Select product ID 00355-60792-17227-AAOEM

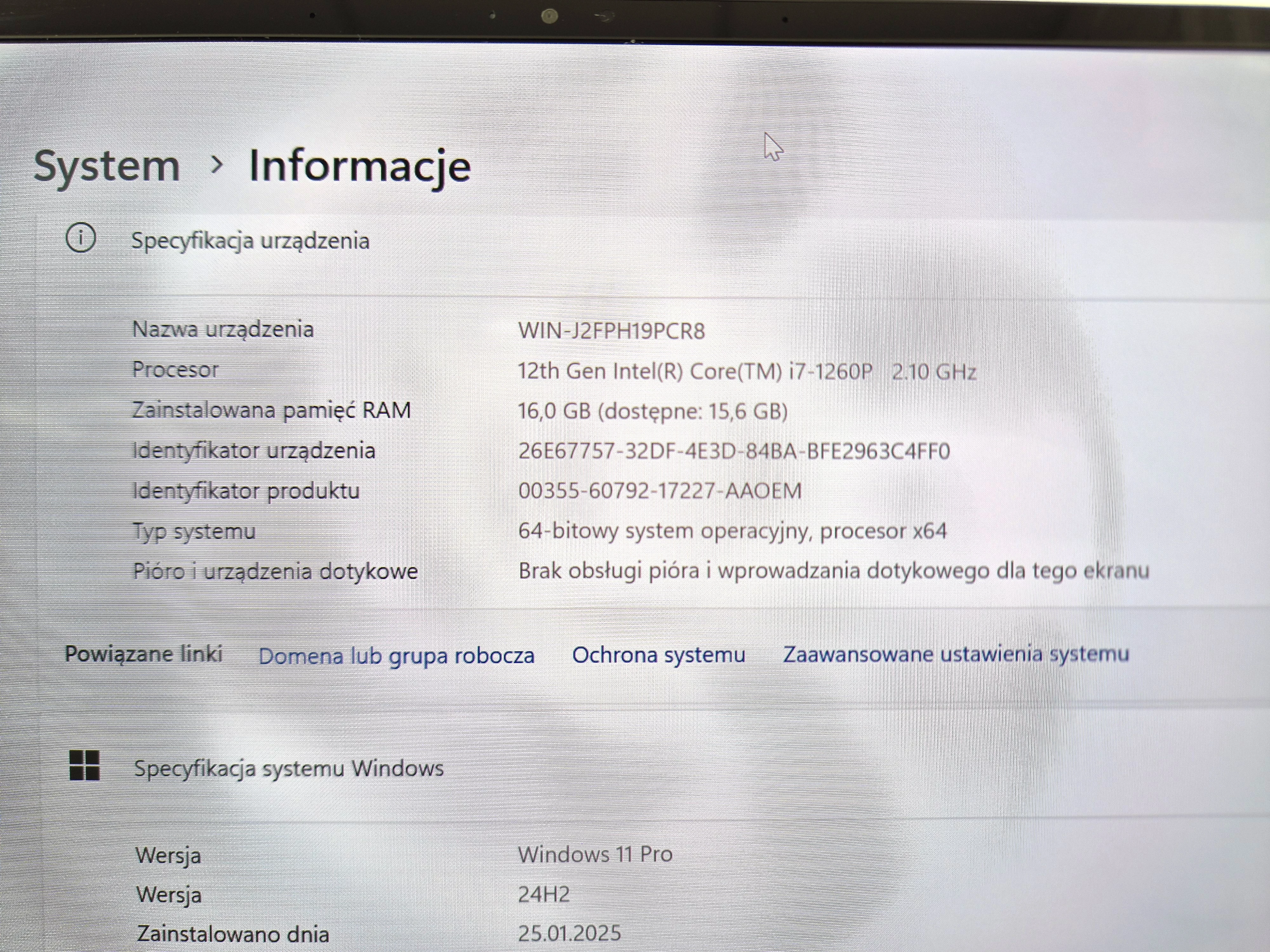point(660,491)
